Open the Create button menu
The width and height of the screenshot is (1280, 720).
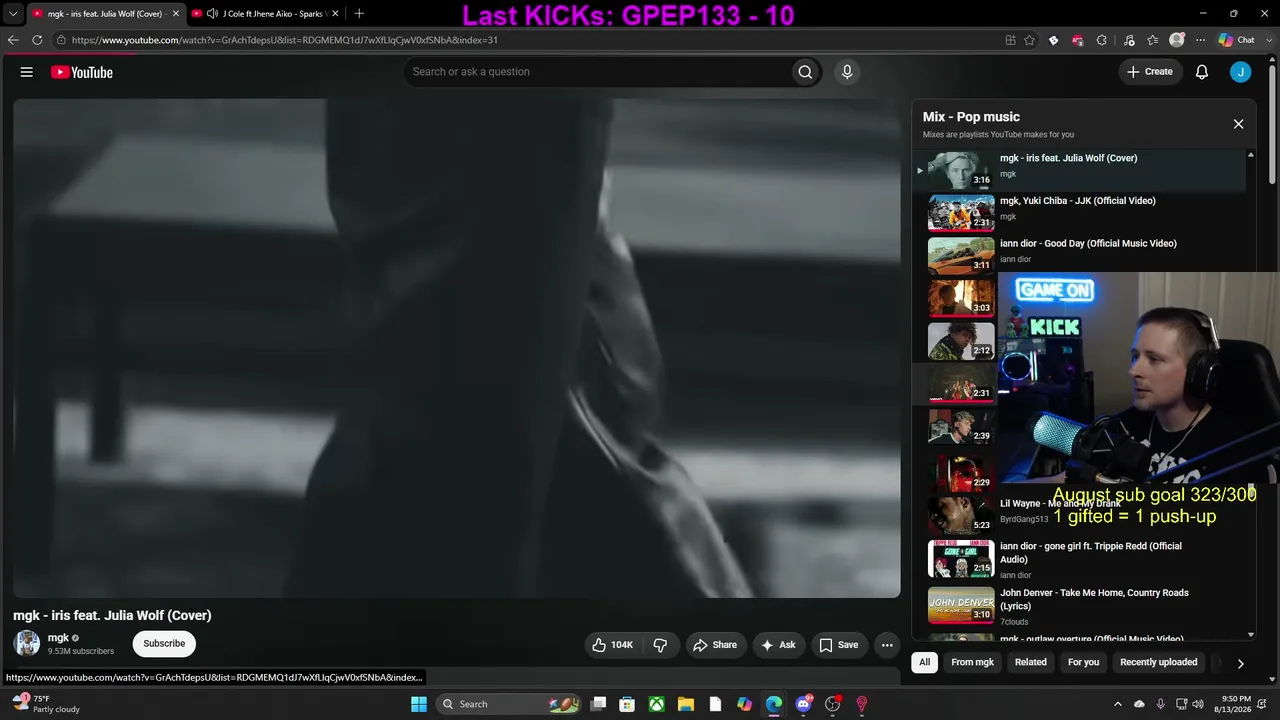point(1149,72)
